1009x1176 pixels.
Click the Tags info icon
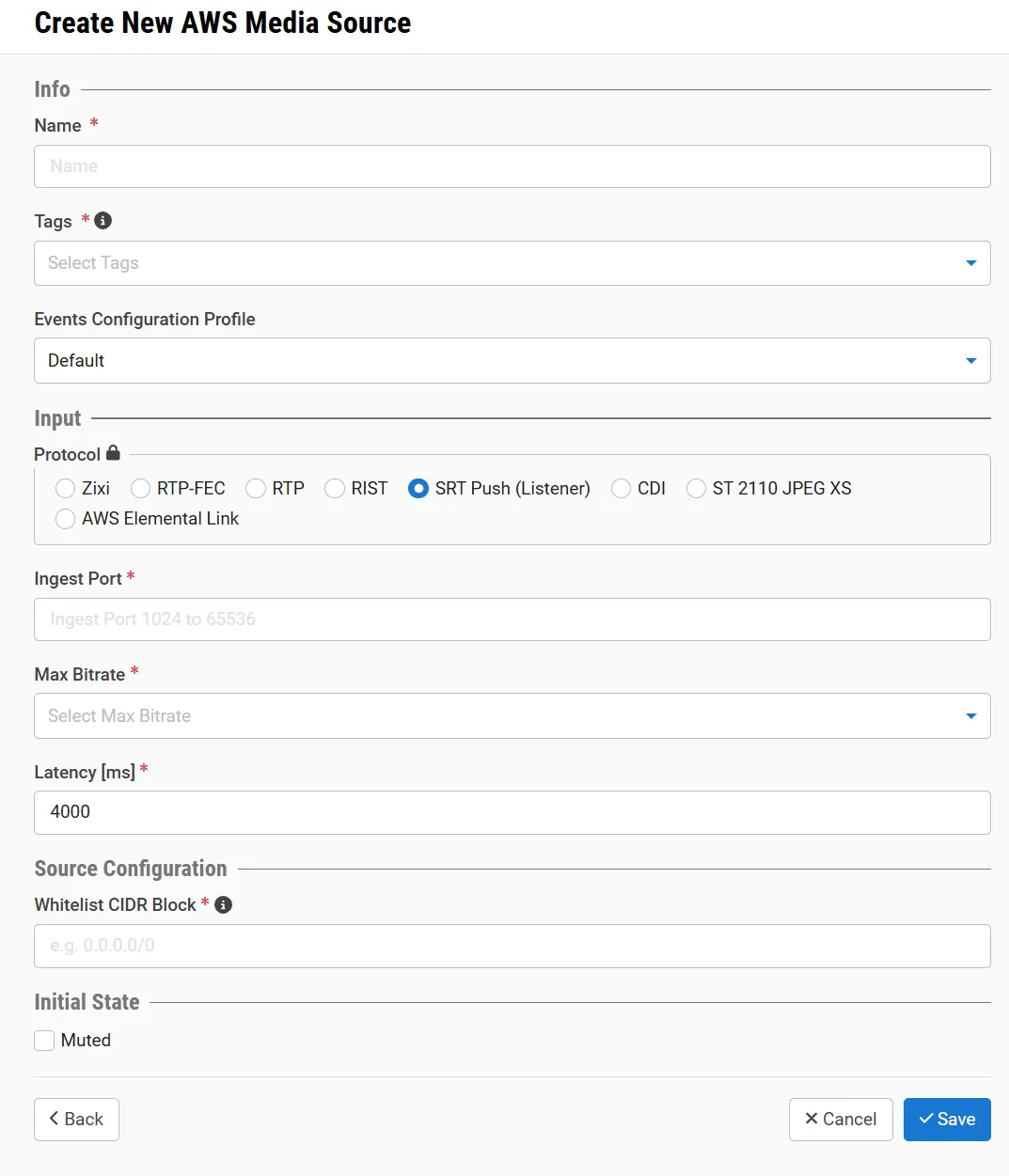pyautogui.click(x=103, y=221)
